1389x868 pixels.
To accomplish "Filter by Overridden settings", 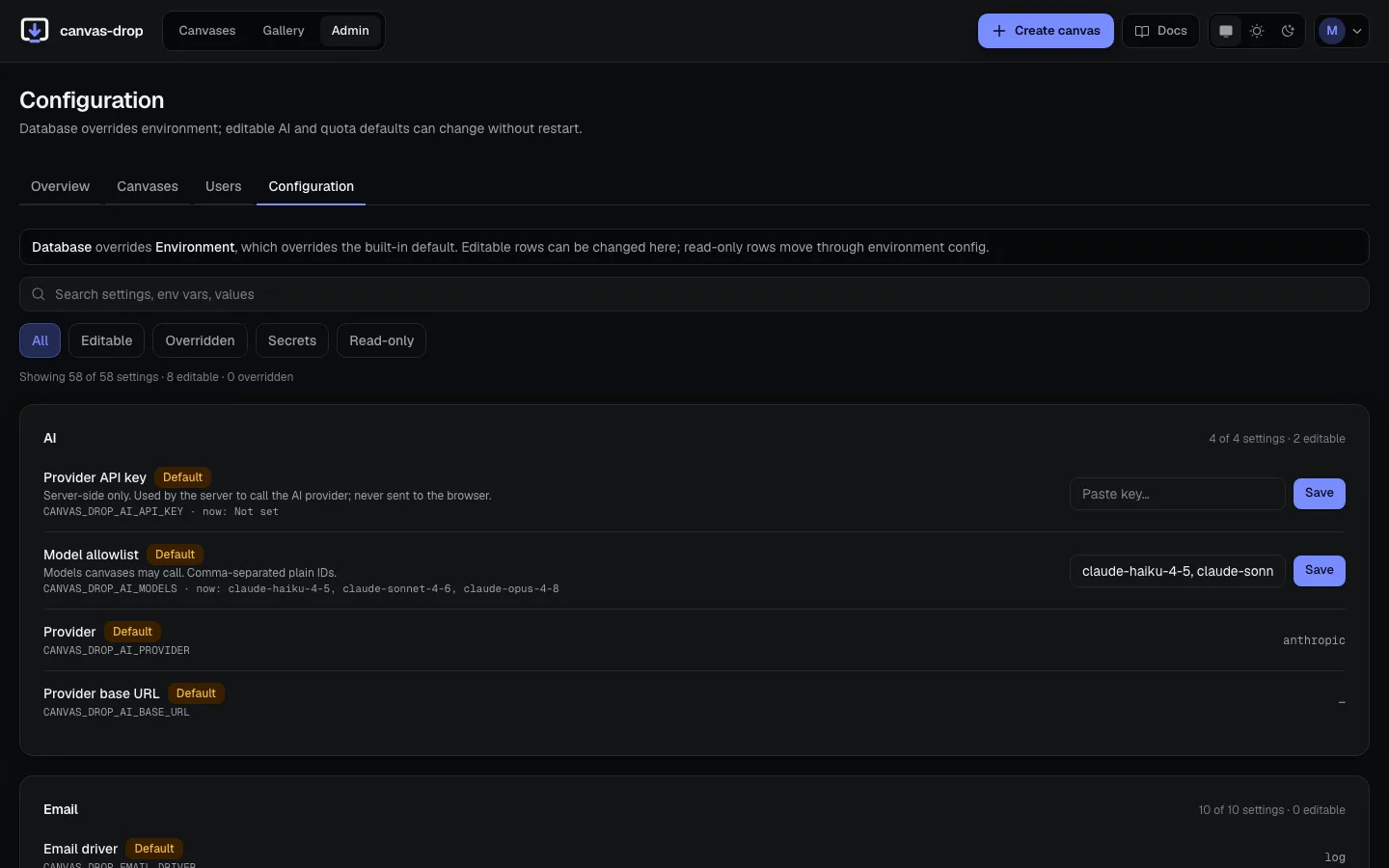I will (200, 340).
